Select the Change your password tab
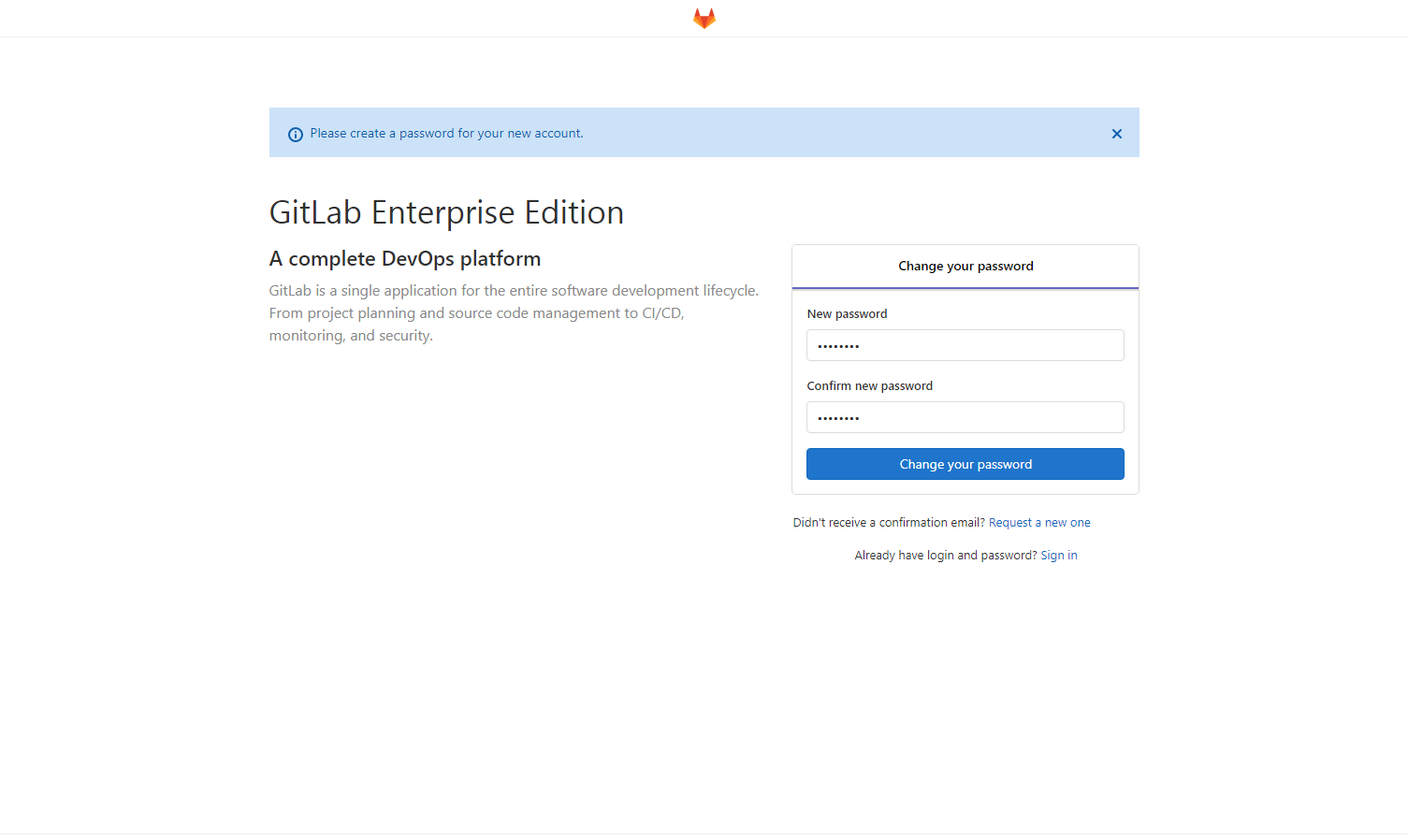The width and height of the screenshot is (1408, 840). tap(965, 267)
